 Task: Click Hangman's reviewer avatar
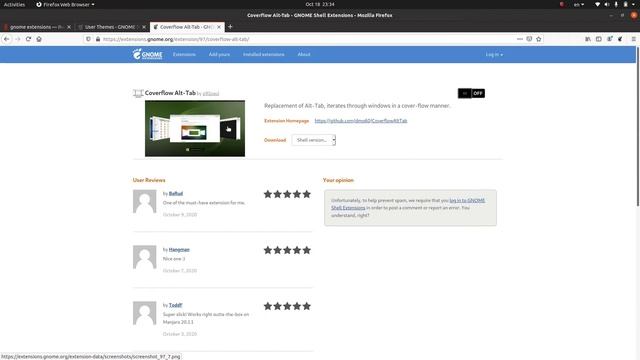tap(144, 257)
